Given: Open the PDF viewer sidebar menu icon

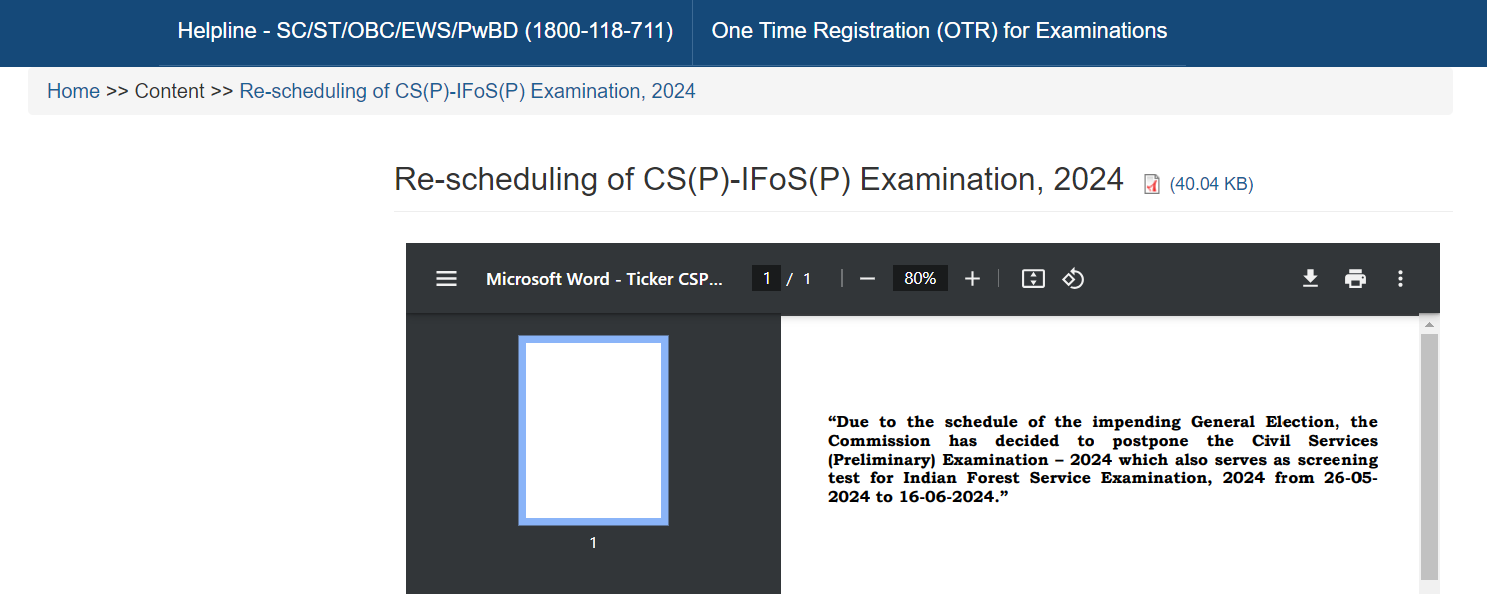Looking at the screenshot, I should tap(446, 279).
